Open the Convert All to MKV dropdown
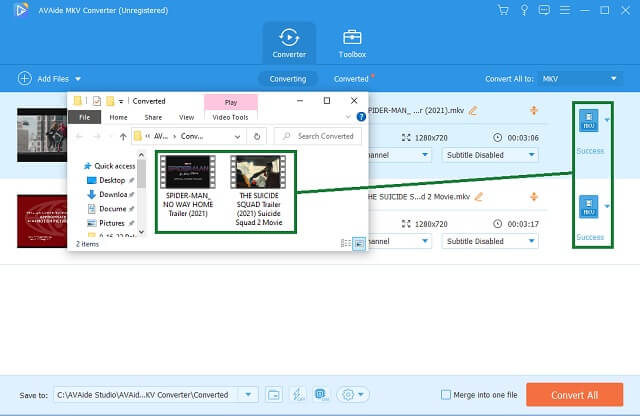Viewport: 640px width, 416px height. tap(580, 79)
